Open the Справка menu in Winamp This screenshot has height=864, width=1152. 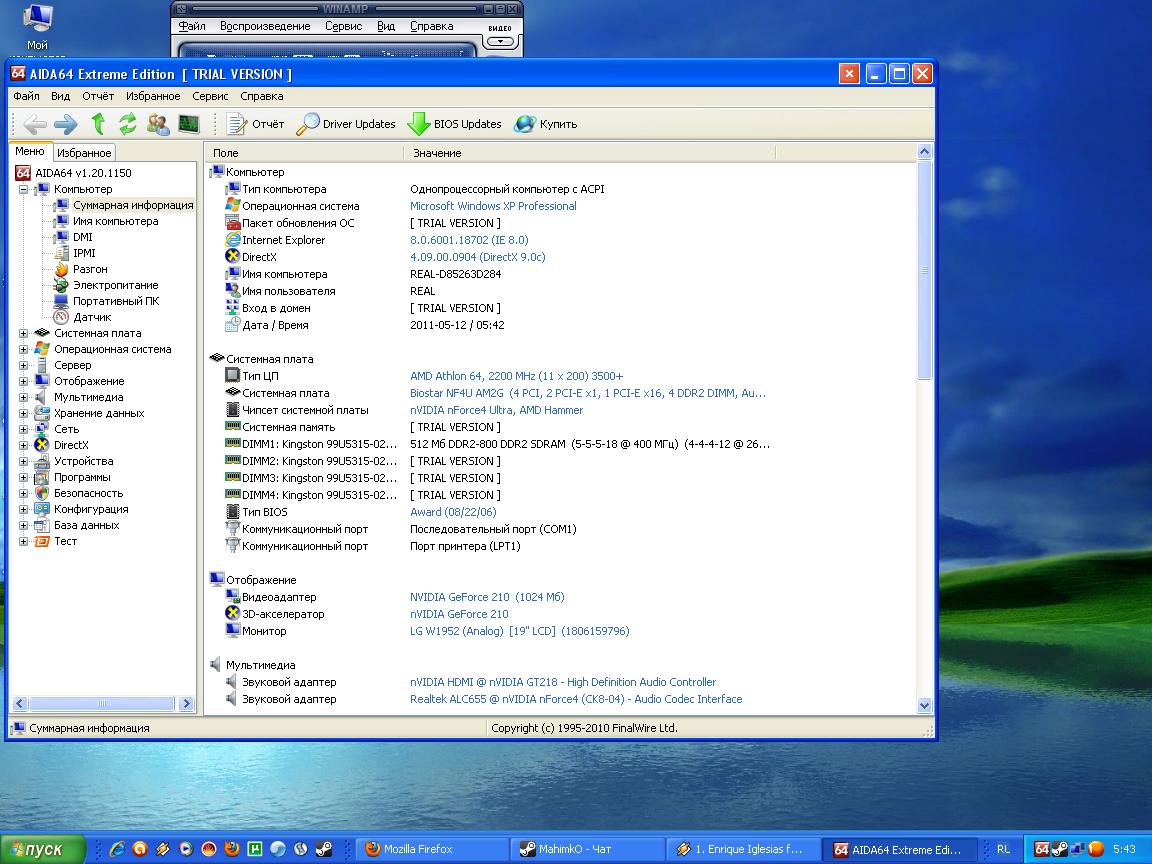431,26
